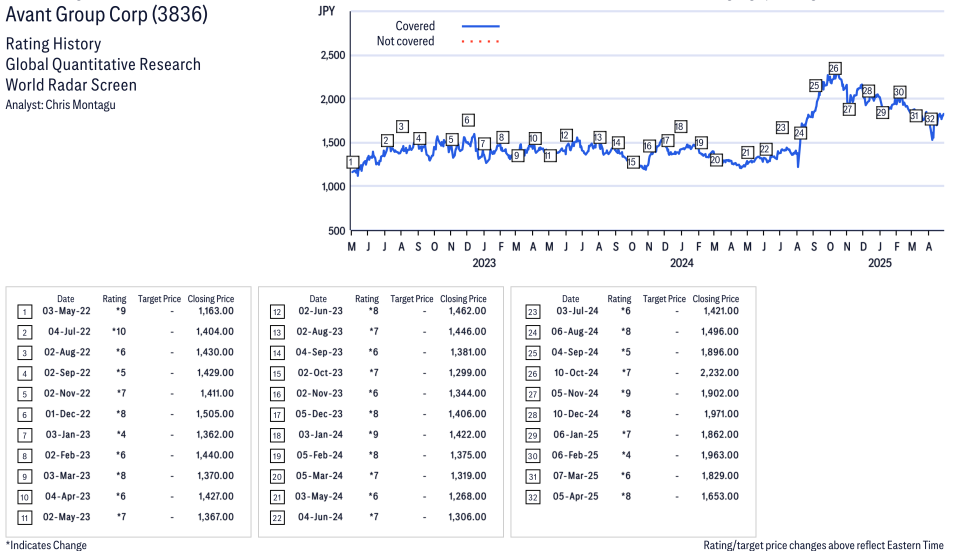Click closing price 1,268.00

[x=467, y=496]
